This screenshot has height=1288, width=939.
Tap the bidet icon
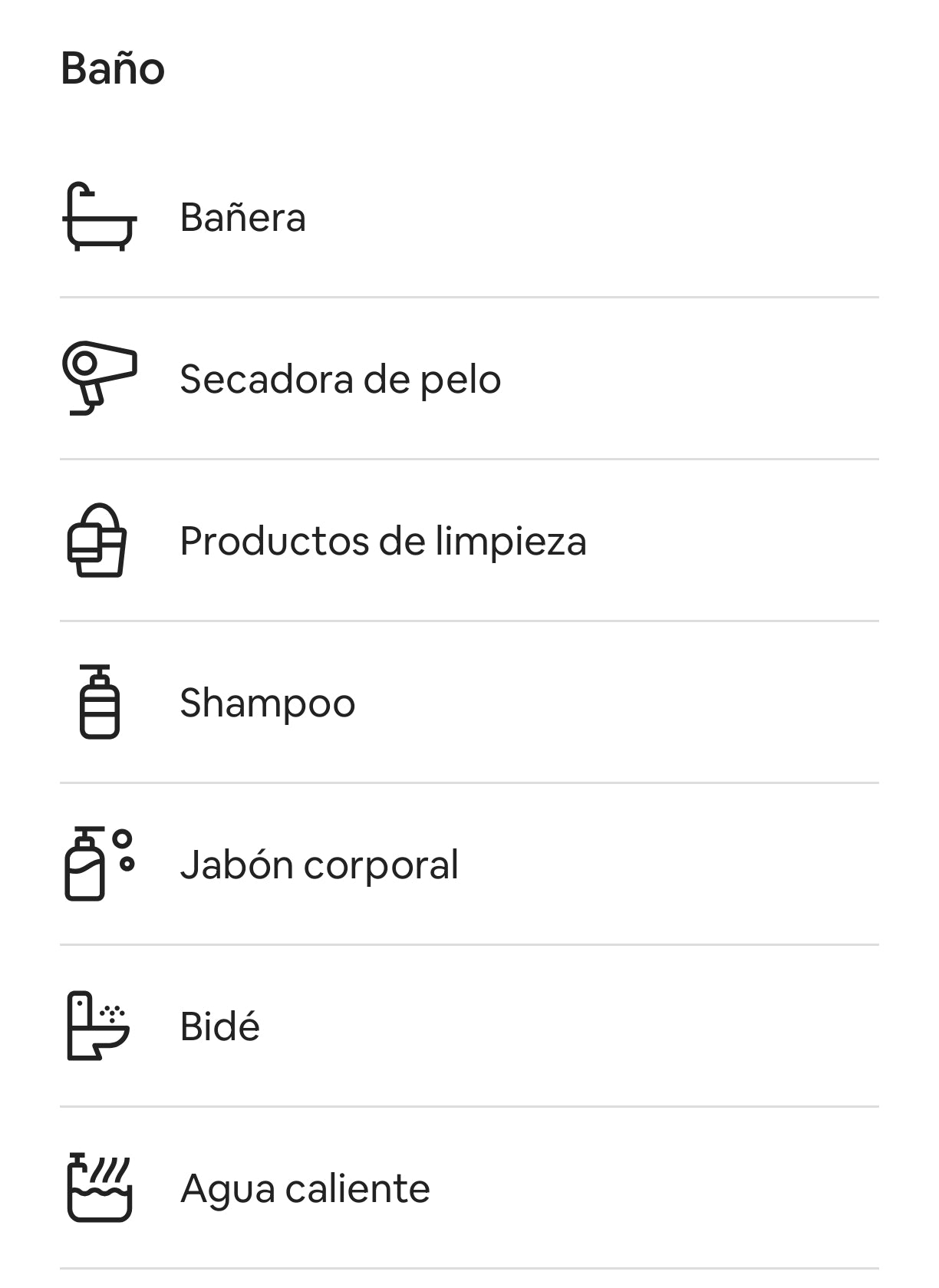tap(98, 1026)
